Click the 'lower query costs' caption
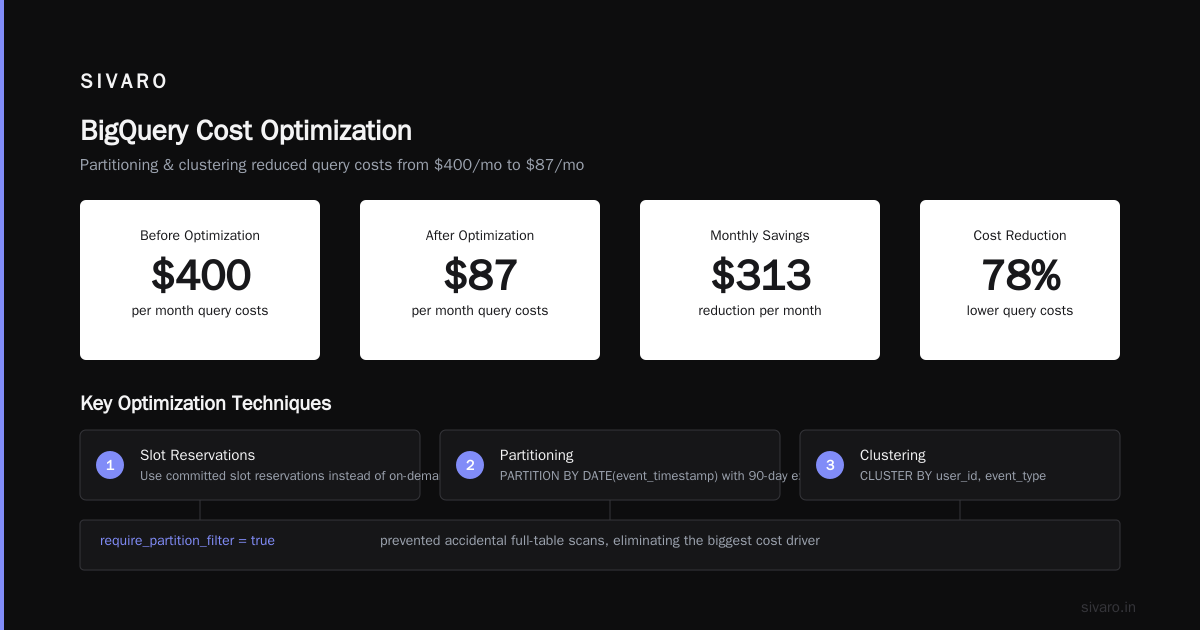Screen dimensions: 1200x630 1020,311
